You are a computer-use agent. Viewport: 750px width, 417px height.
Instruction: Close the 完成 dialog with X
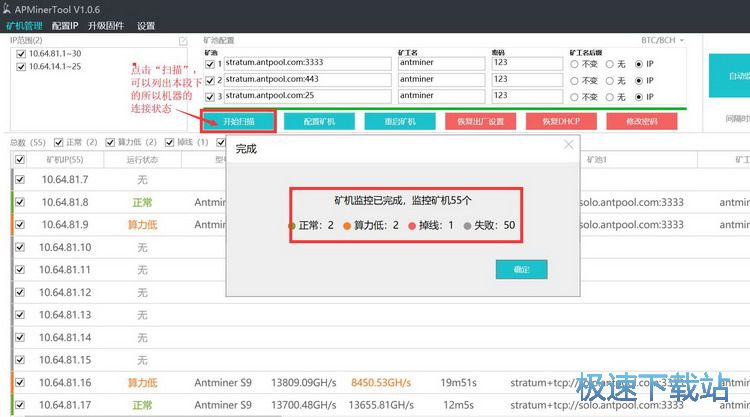coord(568,144)
